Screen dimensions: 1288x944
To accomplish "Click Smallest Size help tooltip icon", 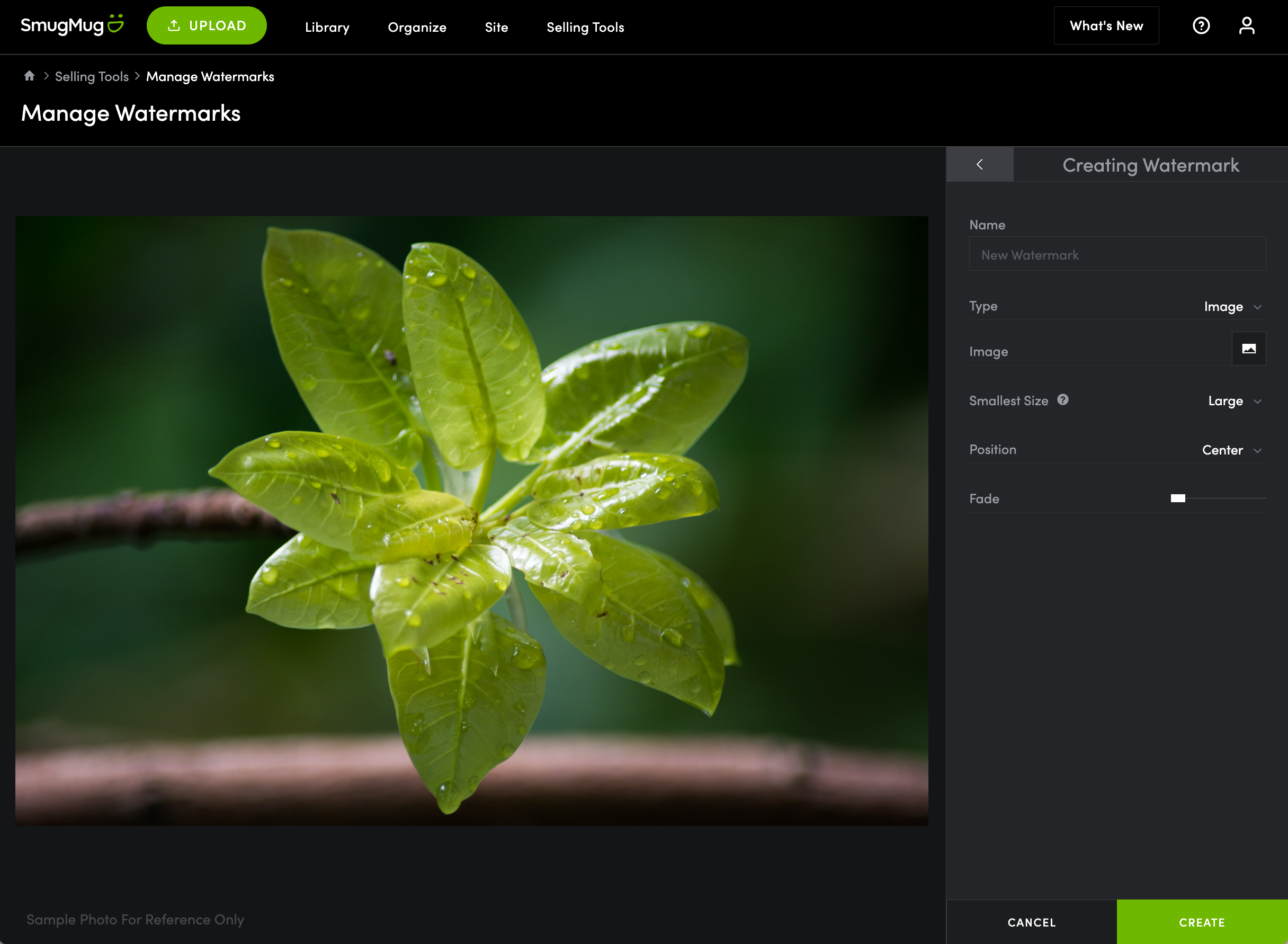I will pos(1062,400).
